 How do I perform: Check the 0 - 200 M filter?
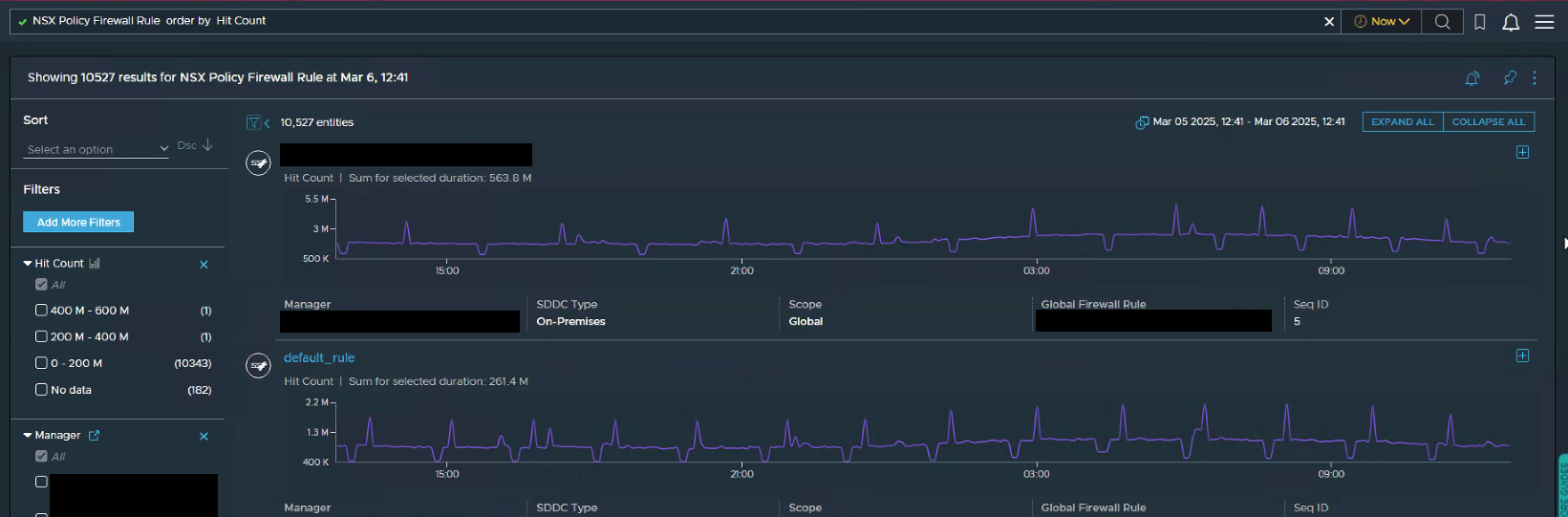pyautogui.click(x=41, y=363)
